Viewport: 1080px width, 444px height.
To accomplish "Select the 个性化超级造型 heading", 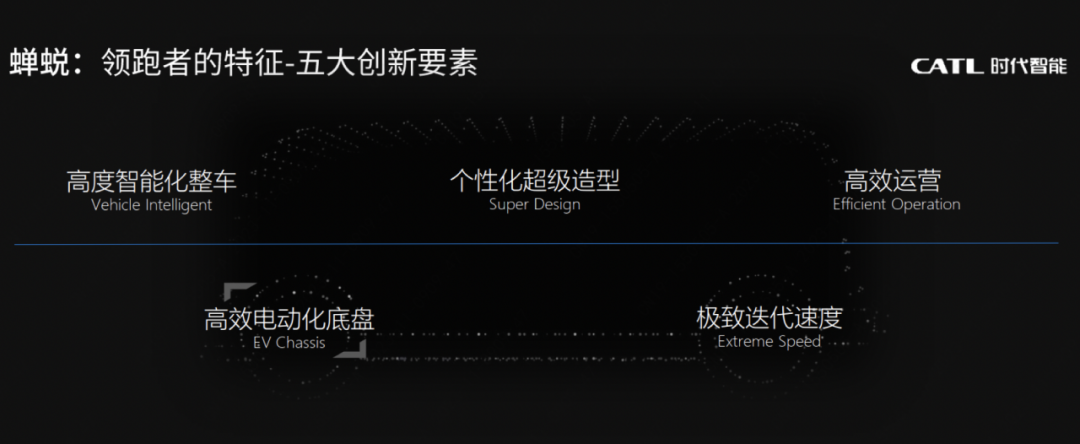I will (x=534, y=181).
